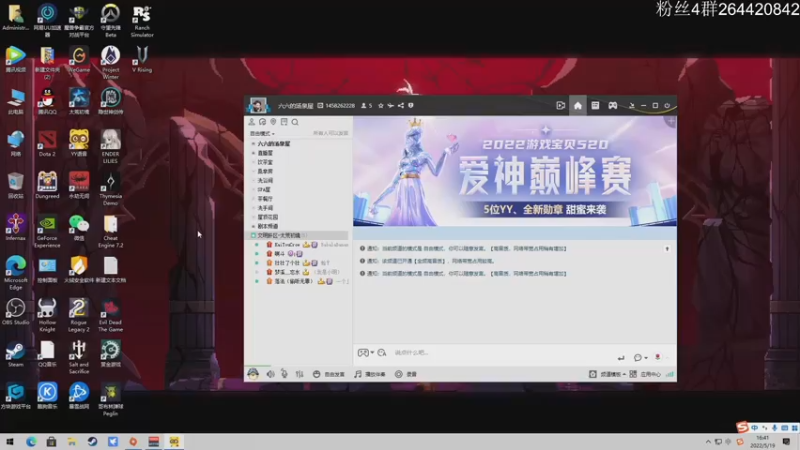Click the plus button on banner corner
This screenshot has height=450, width=800.
(671, 121)
